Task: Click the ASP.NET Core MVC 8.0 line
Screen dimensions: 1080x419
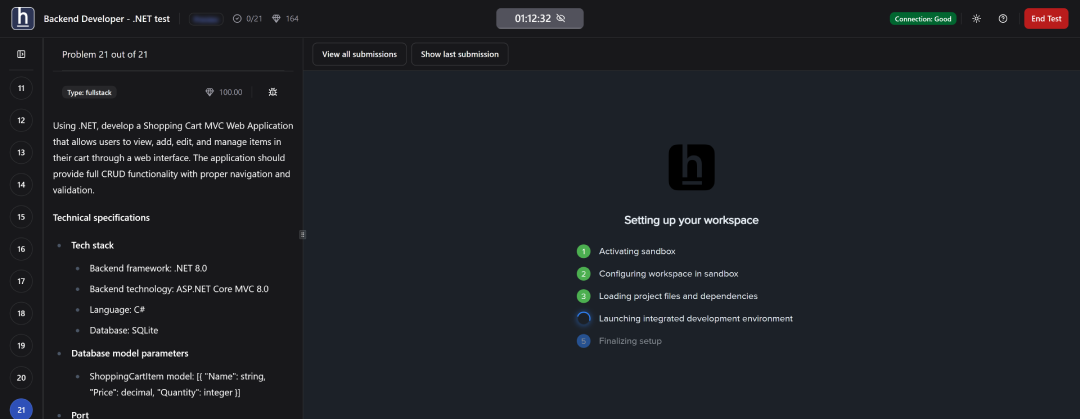Action: coord(179,289)
